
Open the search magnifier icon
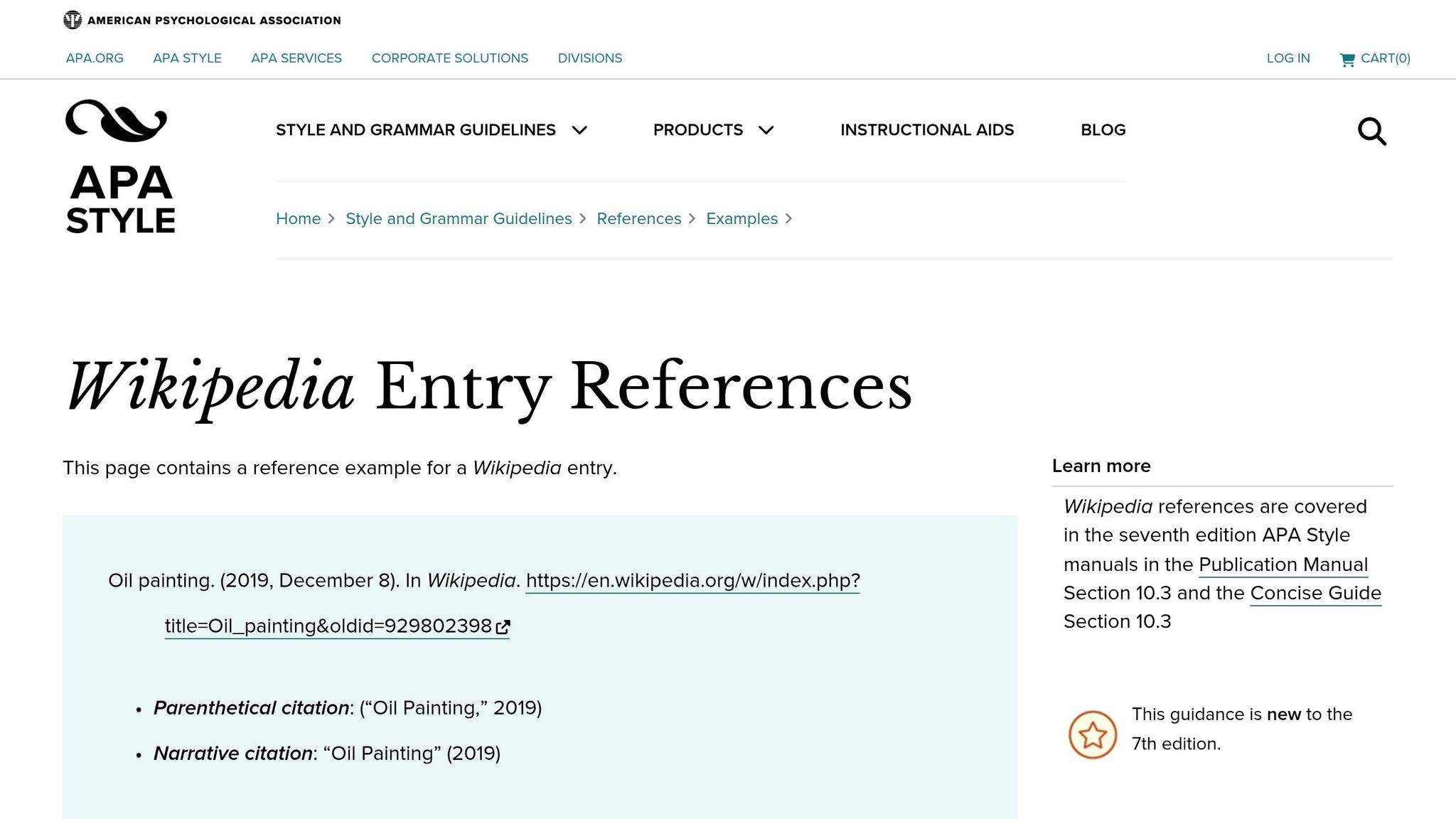click(x=1372, y=132)
